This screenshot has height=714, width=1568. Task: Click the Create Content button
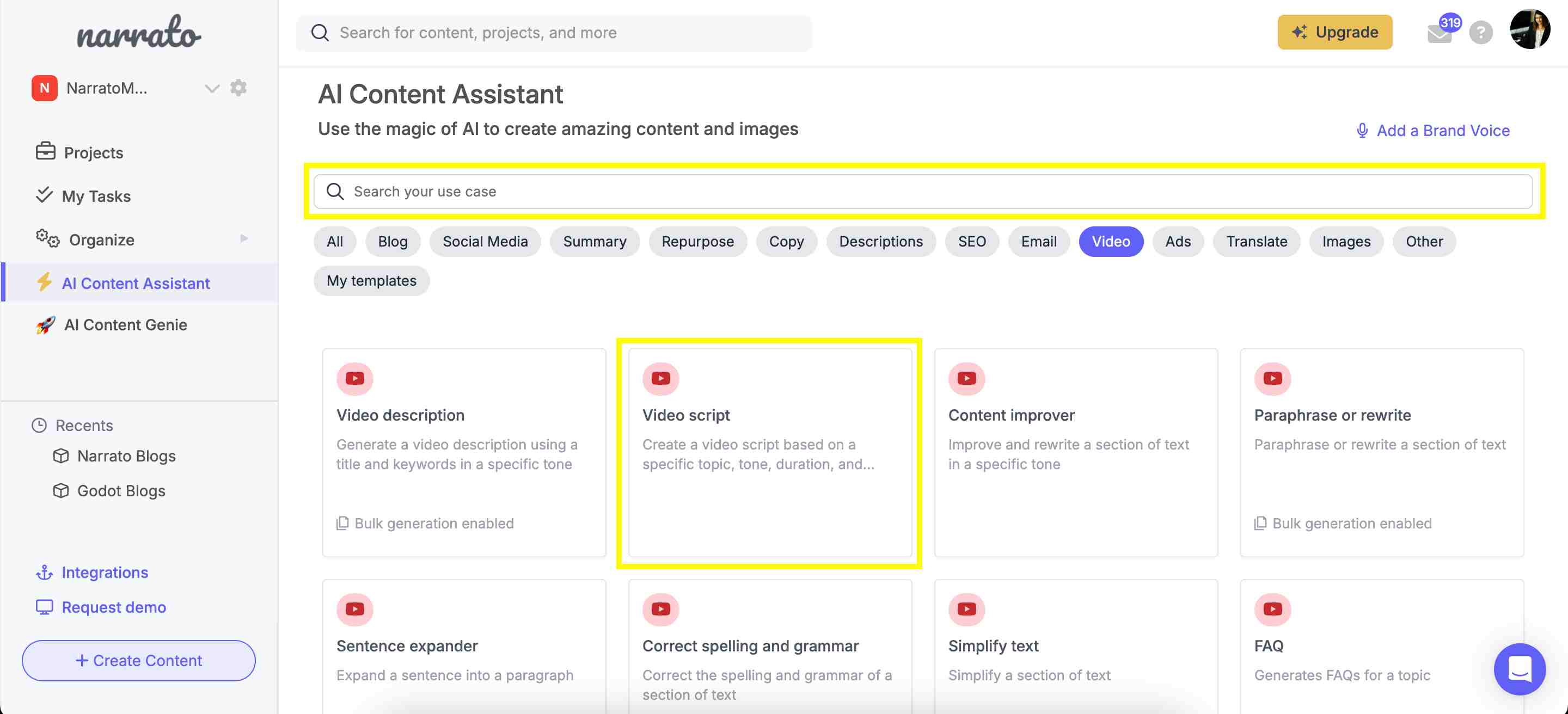click(139, 661)
